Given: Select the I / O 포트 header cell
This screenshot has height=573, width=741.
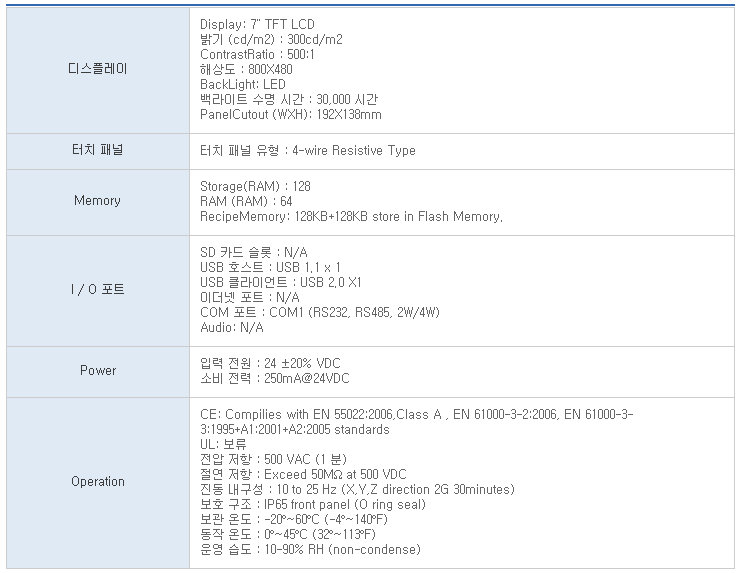Looking at the screenshot, I should pyautogui.click(x=98, y=291).
